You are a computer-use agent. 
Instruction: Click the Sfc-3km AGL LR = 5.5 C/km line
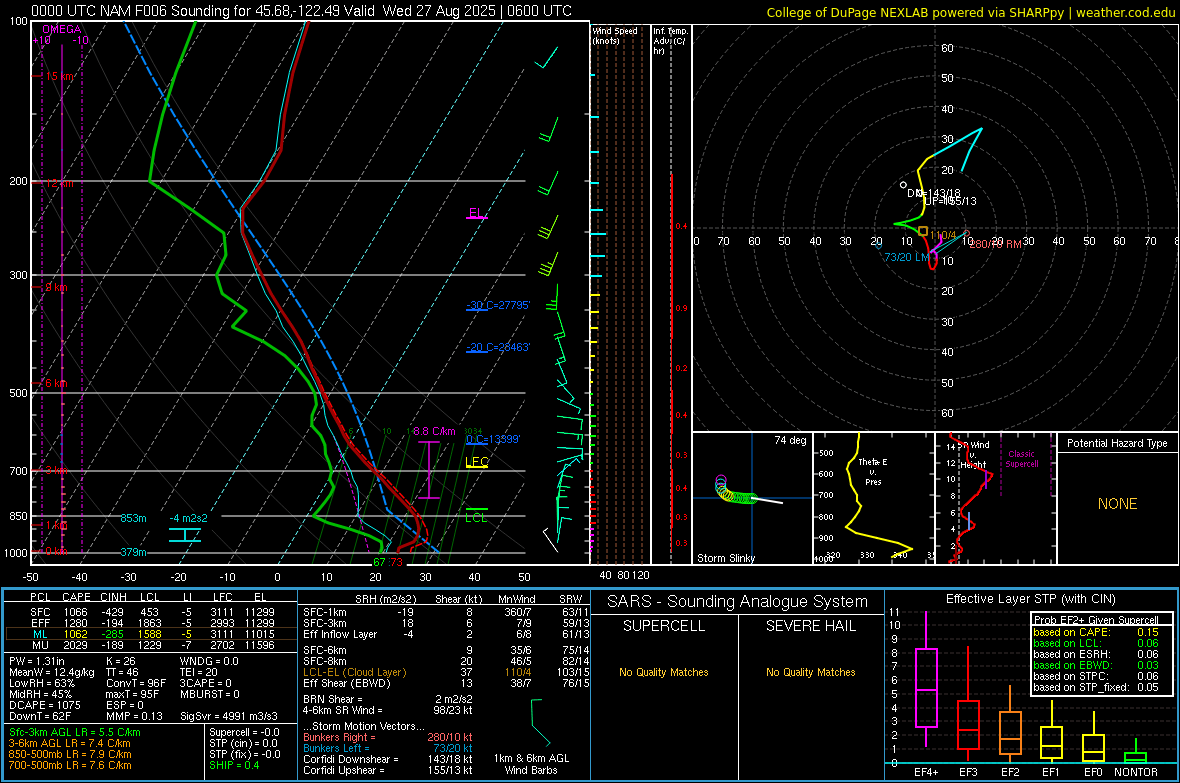(x=75, y=732)
